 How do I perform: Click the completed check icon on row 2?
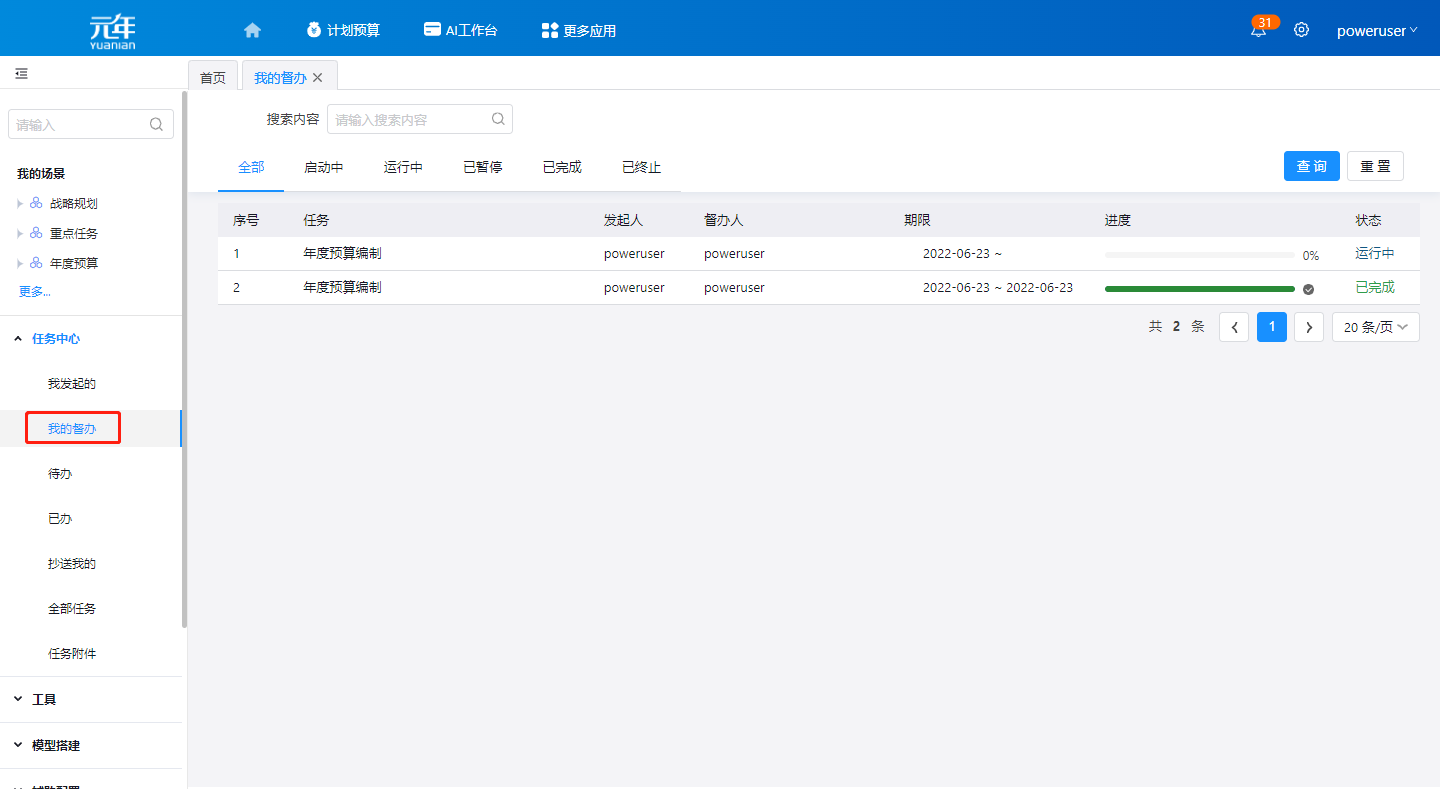(x=1308, y=289)
